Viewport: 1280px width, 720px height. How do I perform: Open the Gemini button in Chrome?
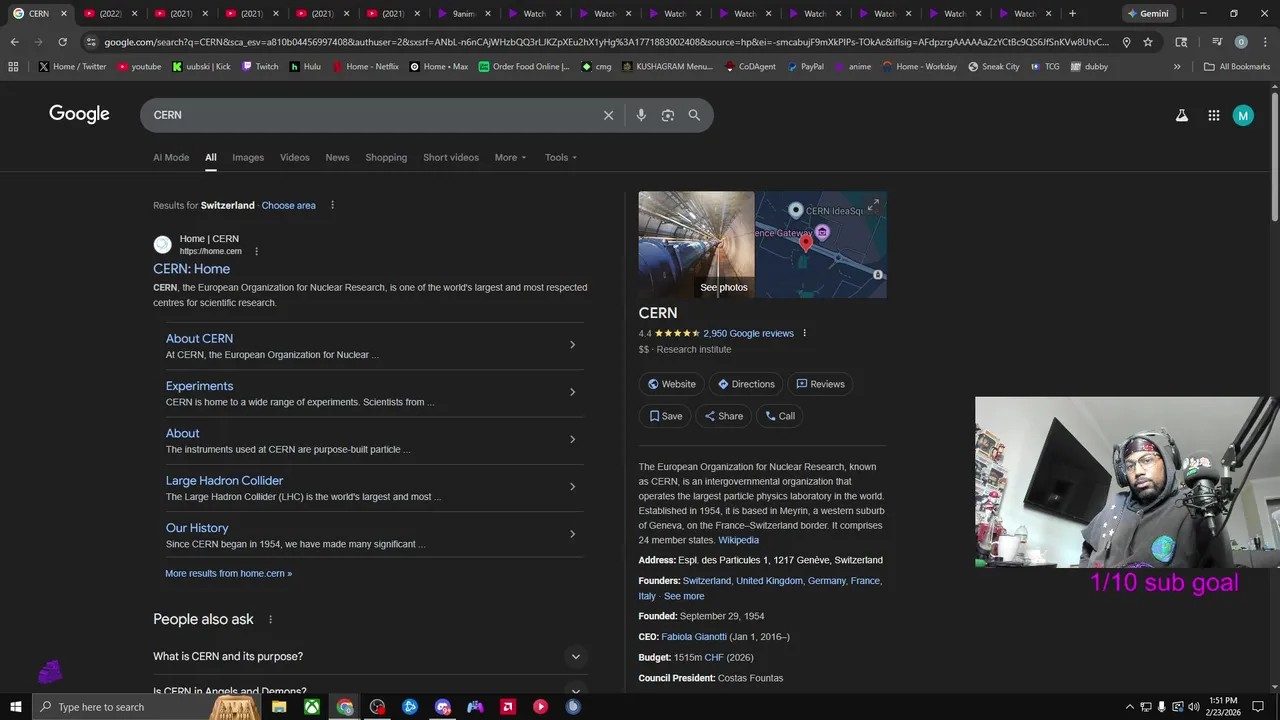tap(1148, 14)
